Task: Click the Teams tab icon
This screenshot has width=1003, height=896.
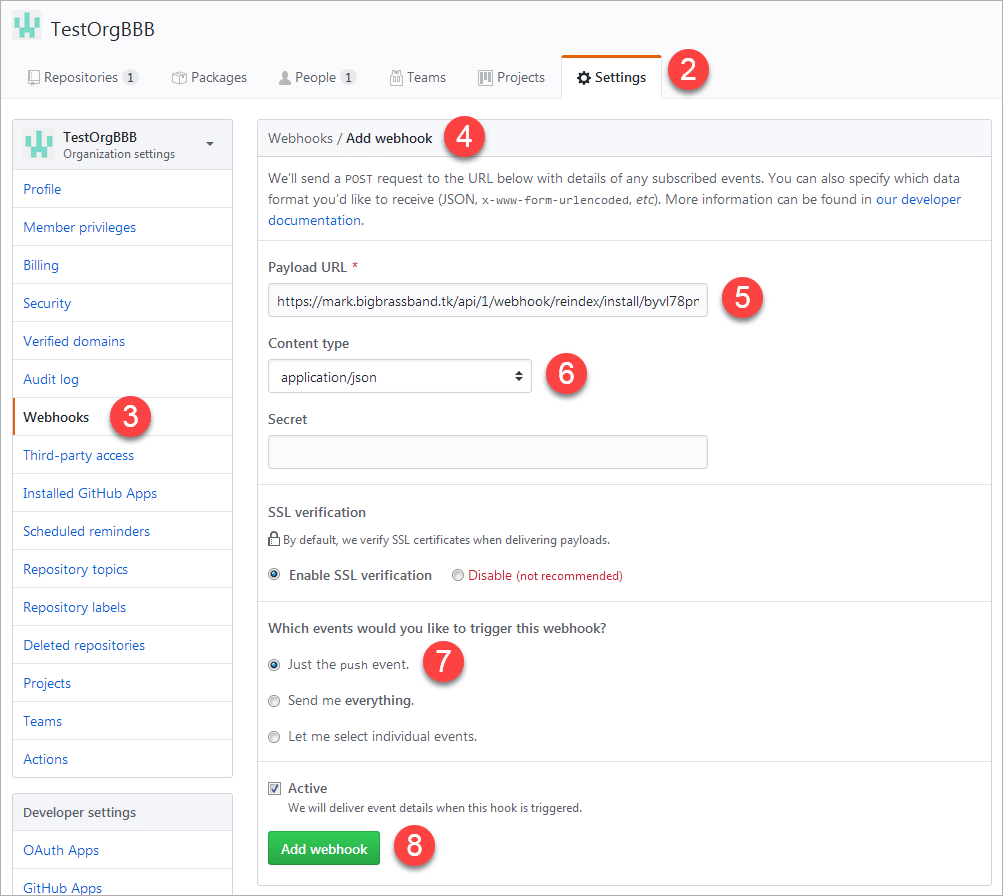Action: point(396,78)
